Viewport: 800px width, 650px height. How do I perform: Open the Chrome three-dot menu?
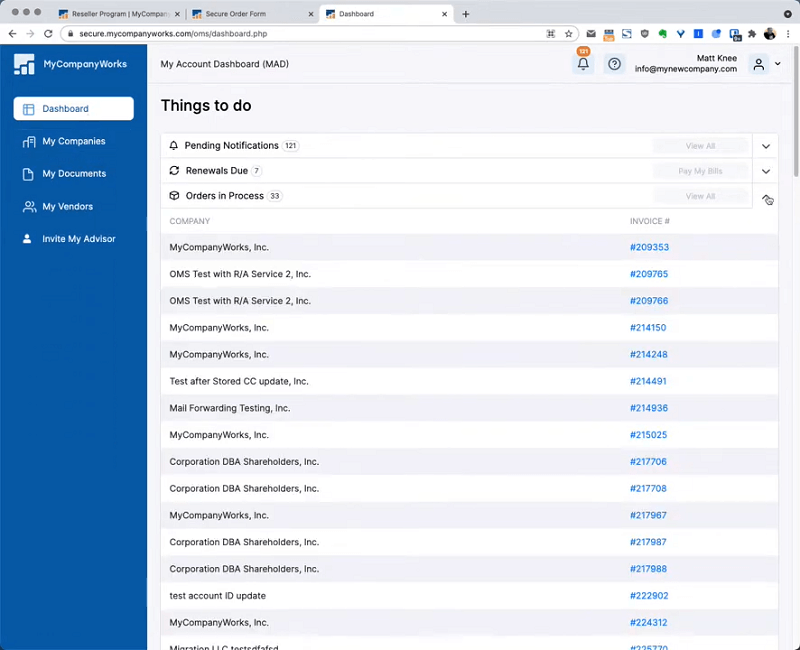point(788,33)
